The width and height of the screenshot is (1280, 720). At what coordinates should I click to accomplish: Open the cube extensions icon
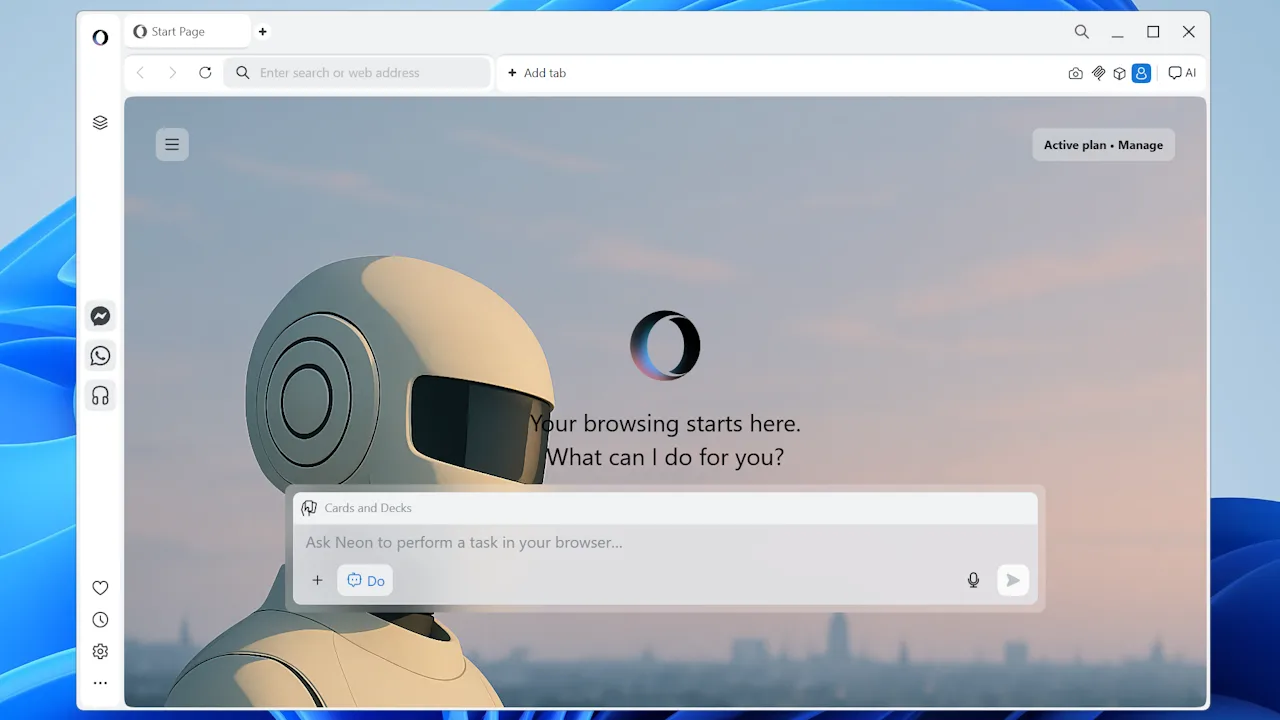click(1120, 73)
